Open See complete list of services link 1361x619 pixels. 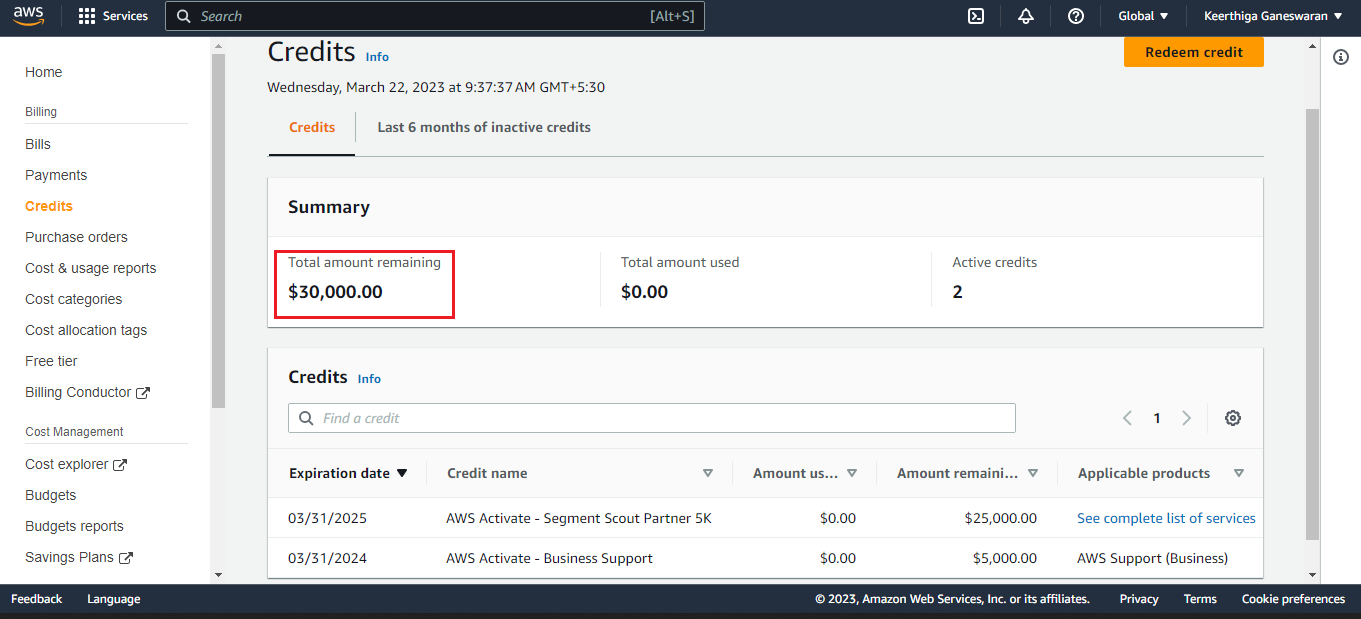1166,518
